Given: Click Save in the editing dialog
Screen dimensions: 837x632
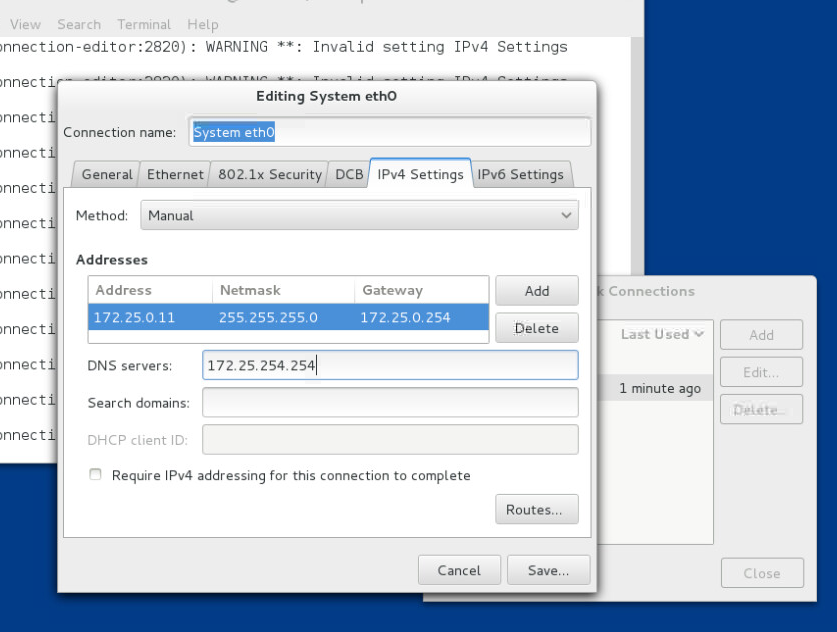Looking at the screenshot, I should [549, 570].
